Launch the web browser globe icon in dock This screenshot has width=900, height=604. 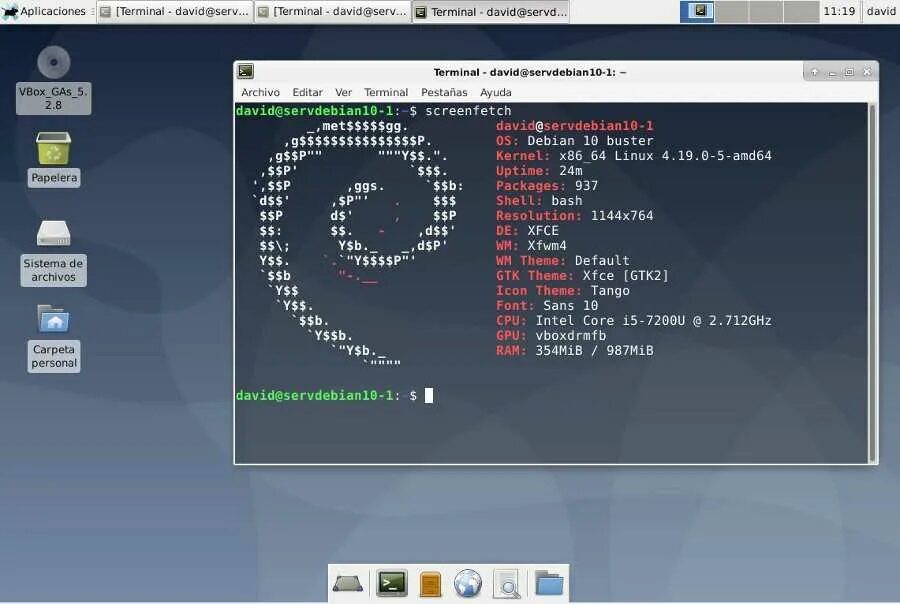click(468, 584)
